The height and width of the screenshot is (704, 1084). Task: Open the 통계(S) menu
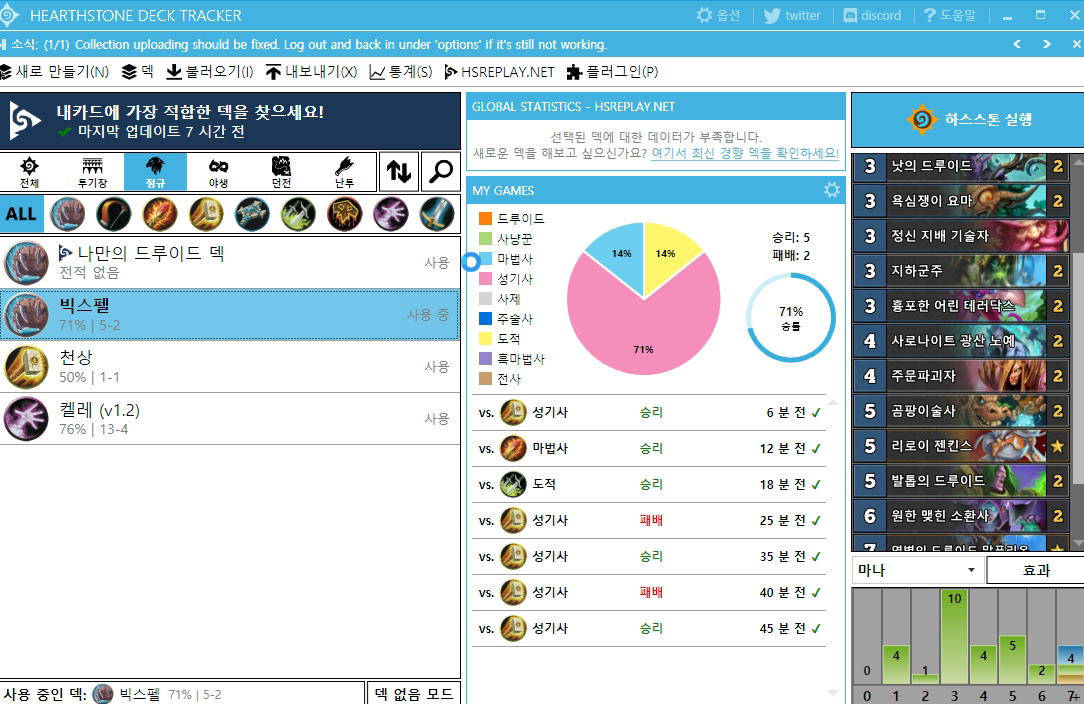[401, 72]
